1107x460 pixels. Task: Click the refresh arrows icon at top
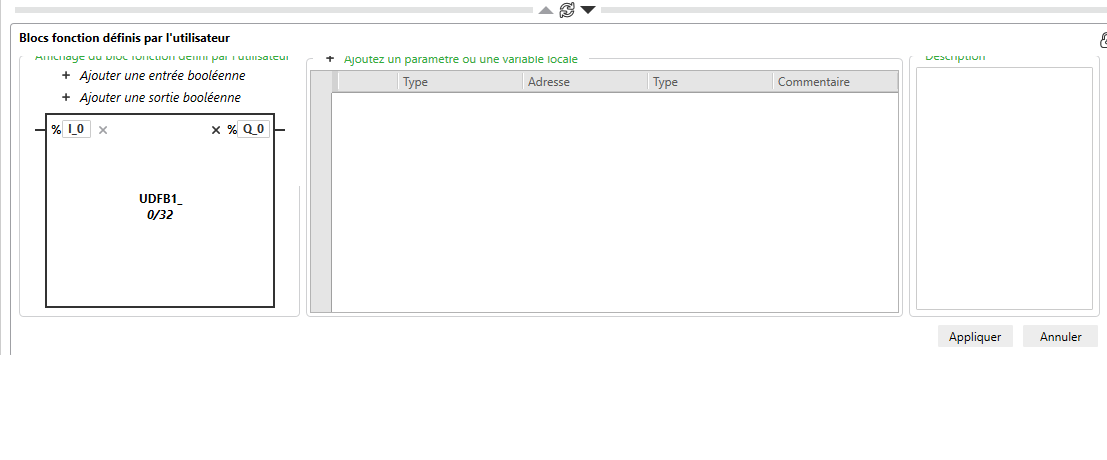point(567,10)
